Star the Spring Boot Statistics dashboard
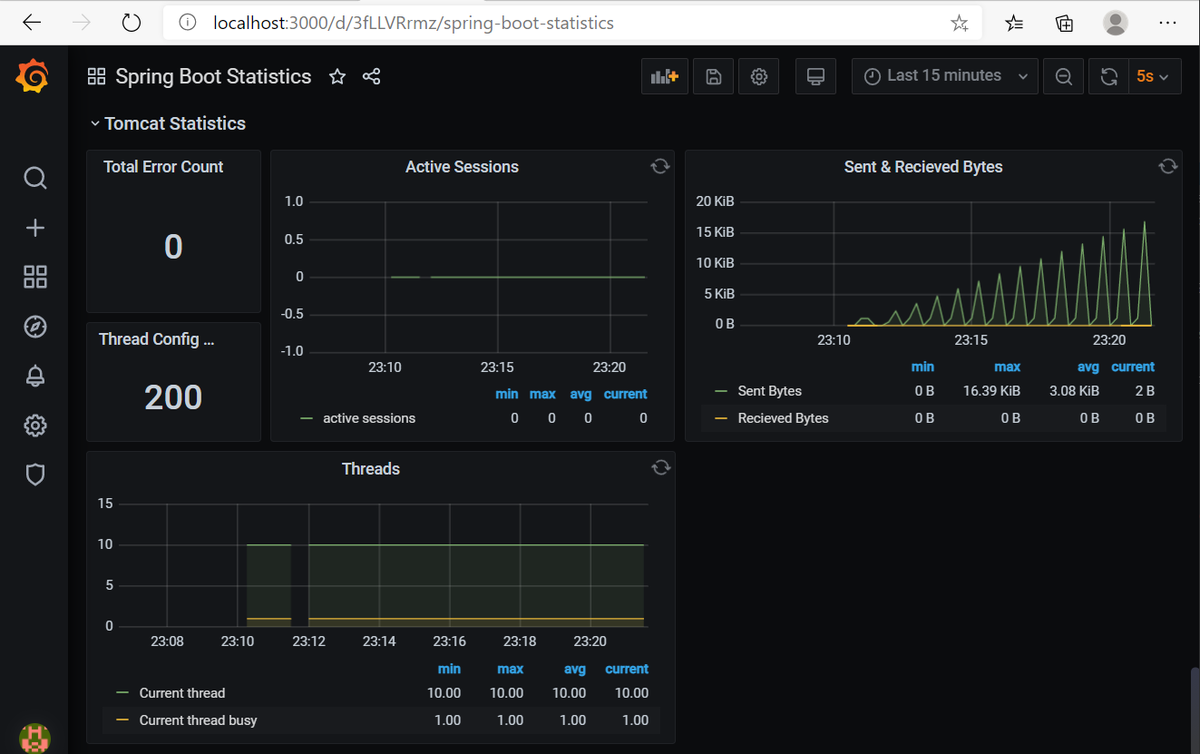The width and height of the screenshot is (1200, 754). 338,76
